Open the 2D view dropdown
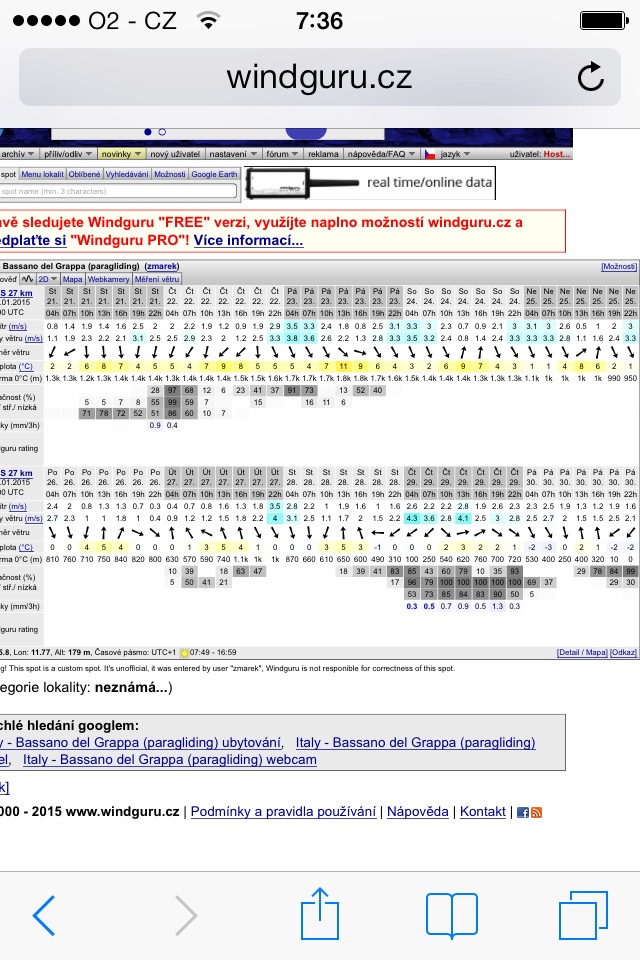The image size is (640, 960). 47,279
